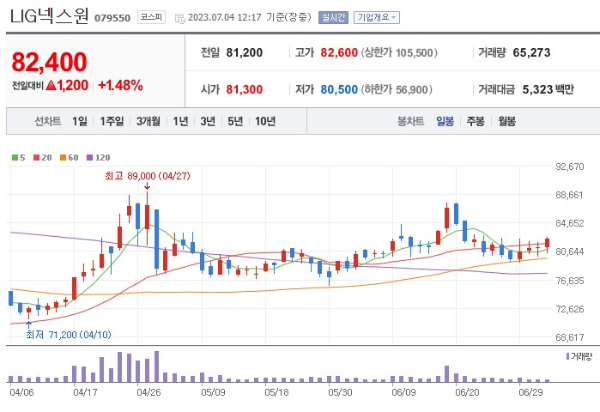The height and width of the screenshot is (412, 600).
Task: Select the 3년 line chart tab
Action: (208, 121)
